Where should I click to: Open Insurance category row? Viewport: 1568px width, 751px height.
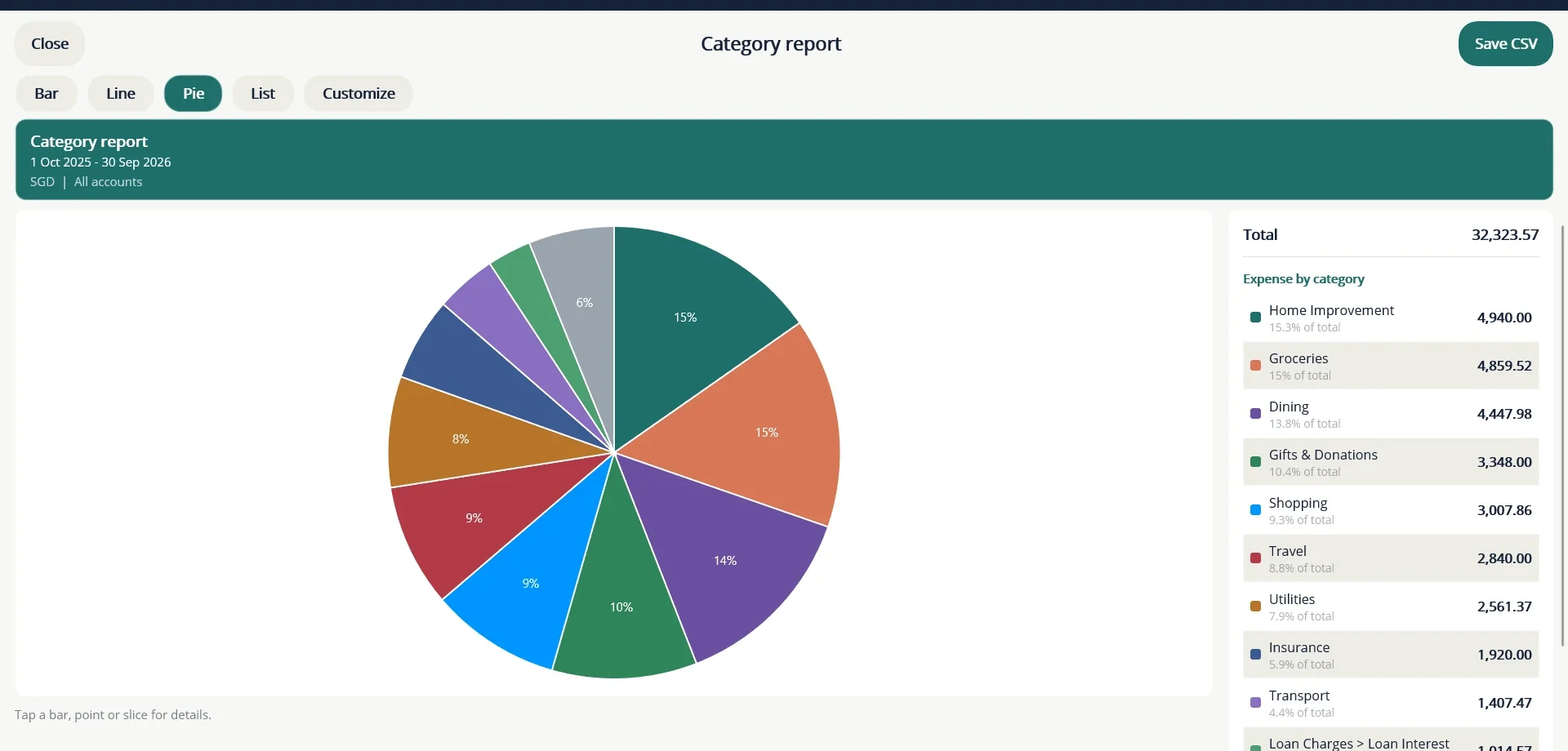click(1391, 655)
